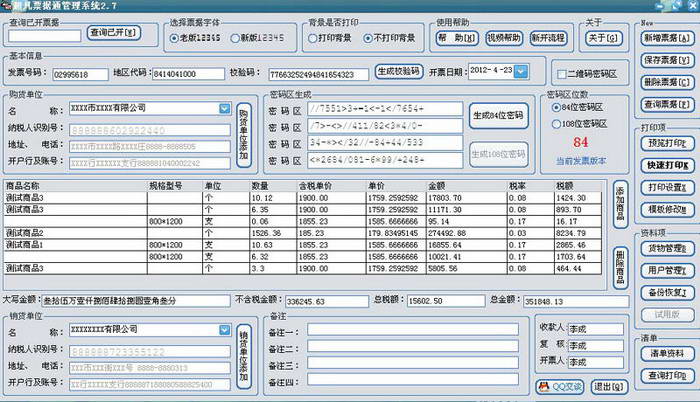Enable the 二维码密码区 checkbox

pyautogui.click(x=563, y=73)
